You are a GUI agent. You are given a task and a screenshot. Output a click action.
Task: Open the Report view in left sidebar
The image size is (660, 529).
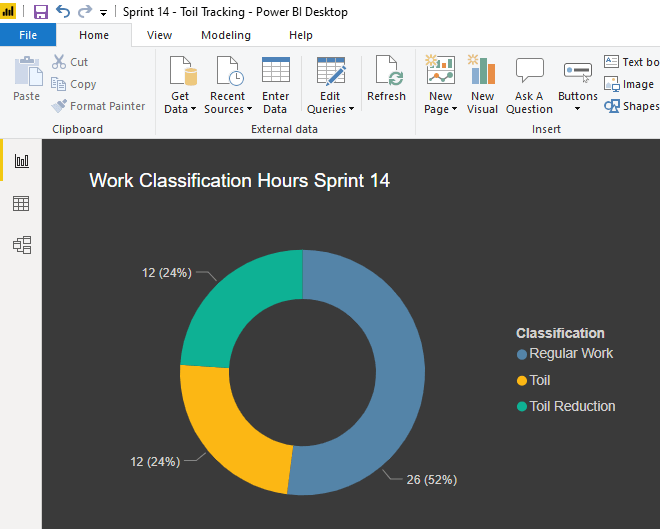point(21,161)
